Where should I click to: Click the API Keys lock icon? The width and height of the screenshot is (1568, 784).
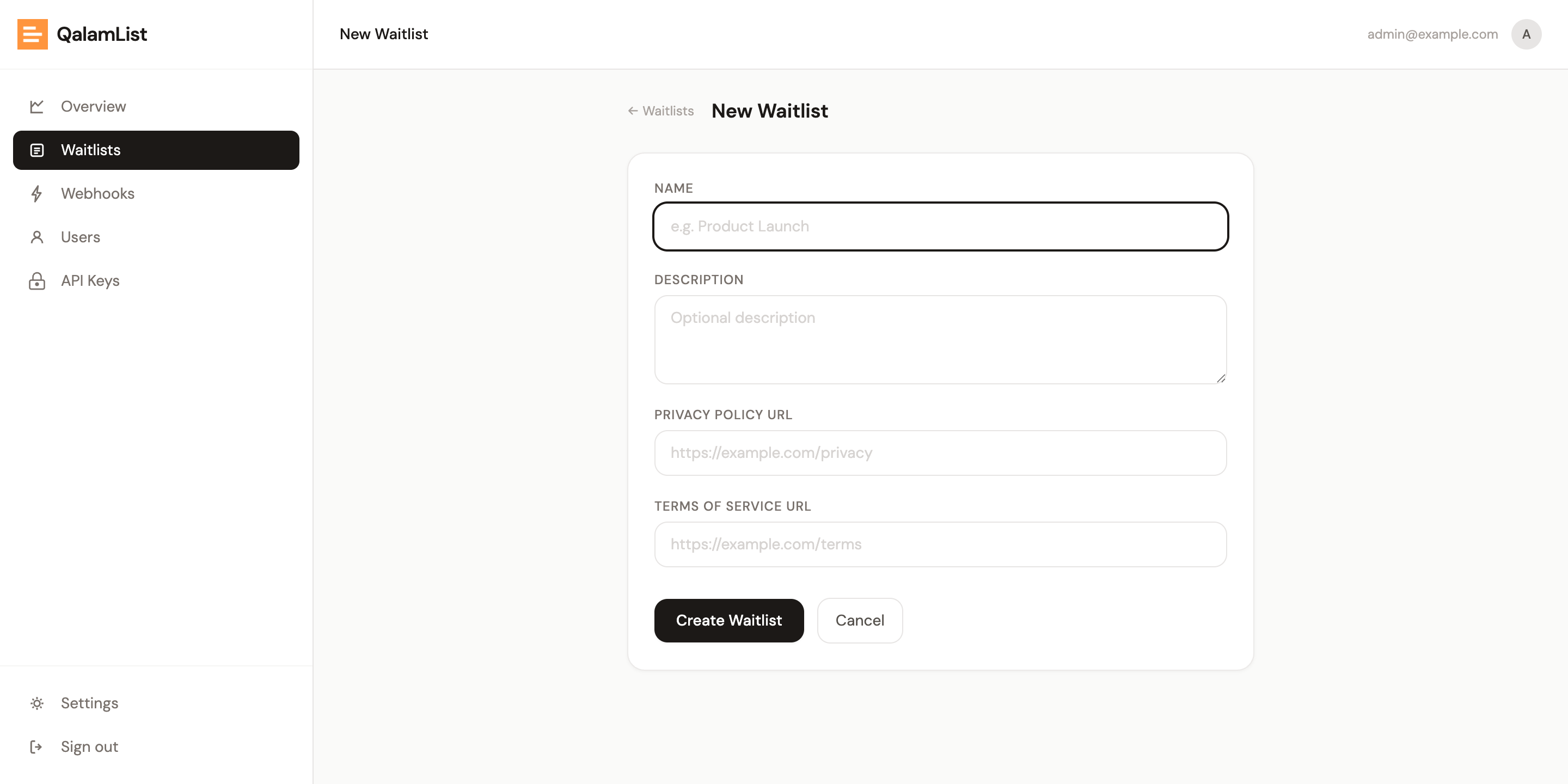pyautogui.click(x=36, y=280)
